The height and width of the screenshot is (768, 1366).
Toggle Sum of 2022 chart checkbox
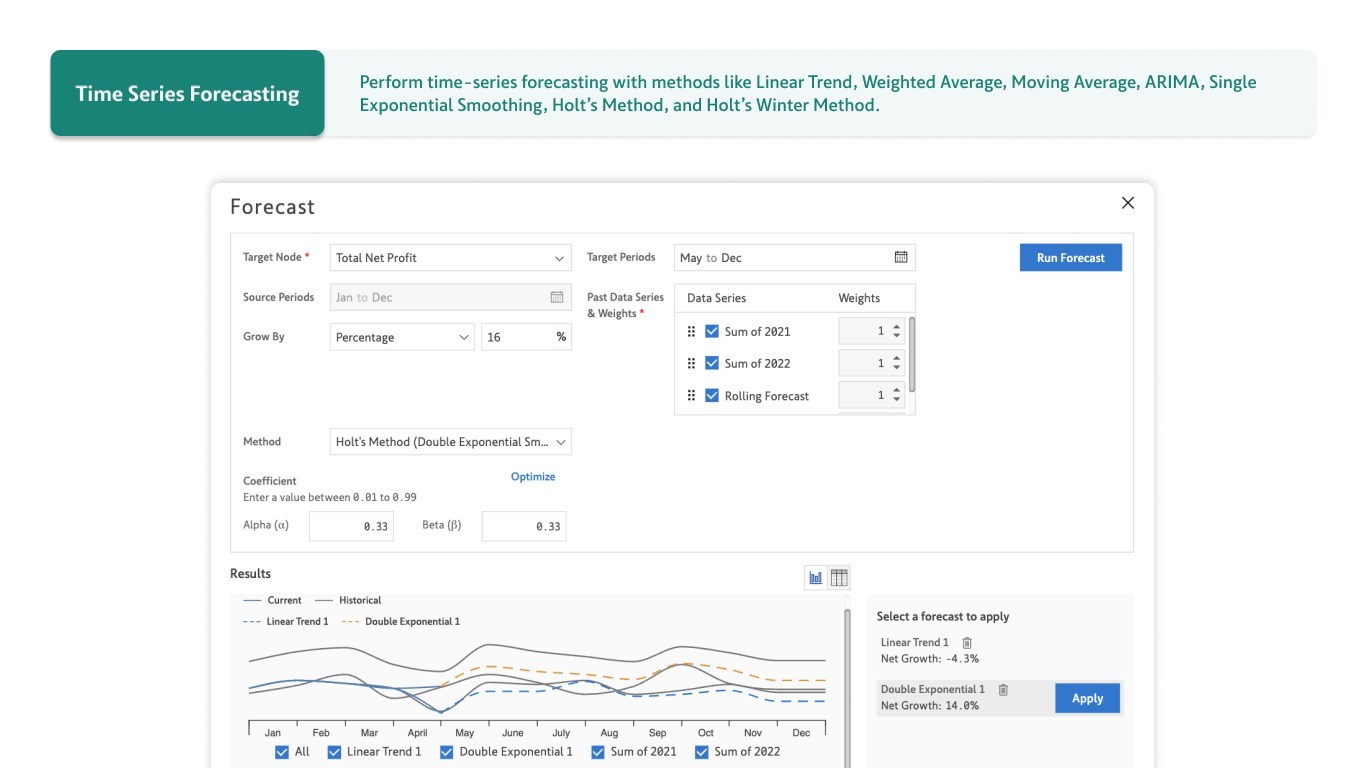702,752
